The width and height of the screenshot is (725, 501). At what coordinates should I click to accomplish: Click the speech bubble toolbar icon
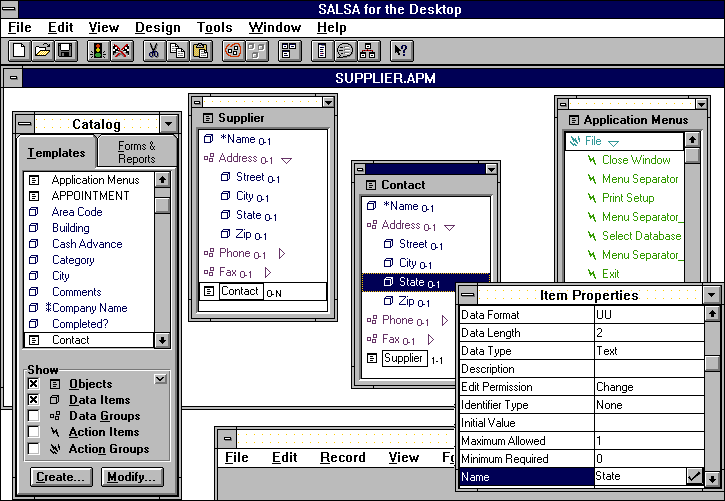(x=345, y=50)
